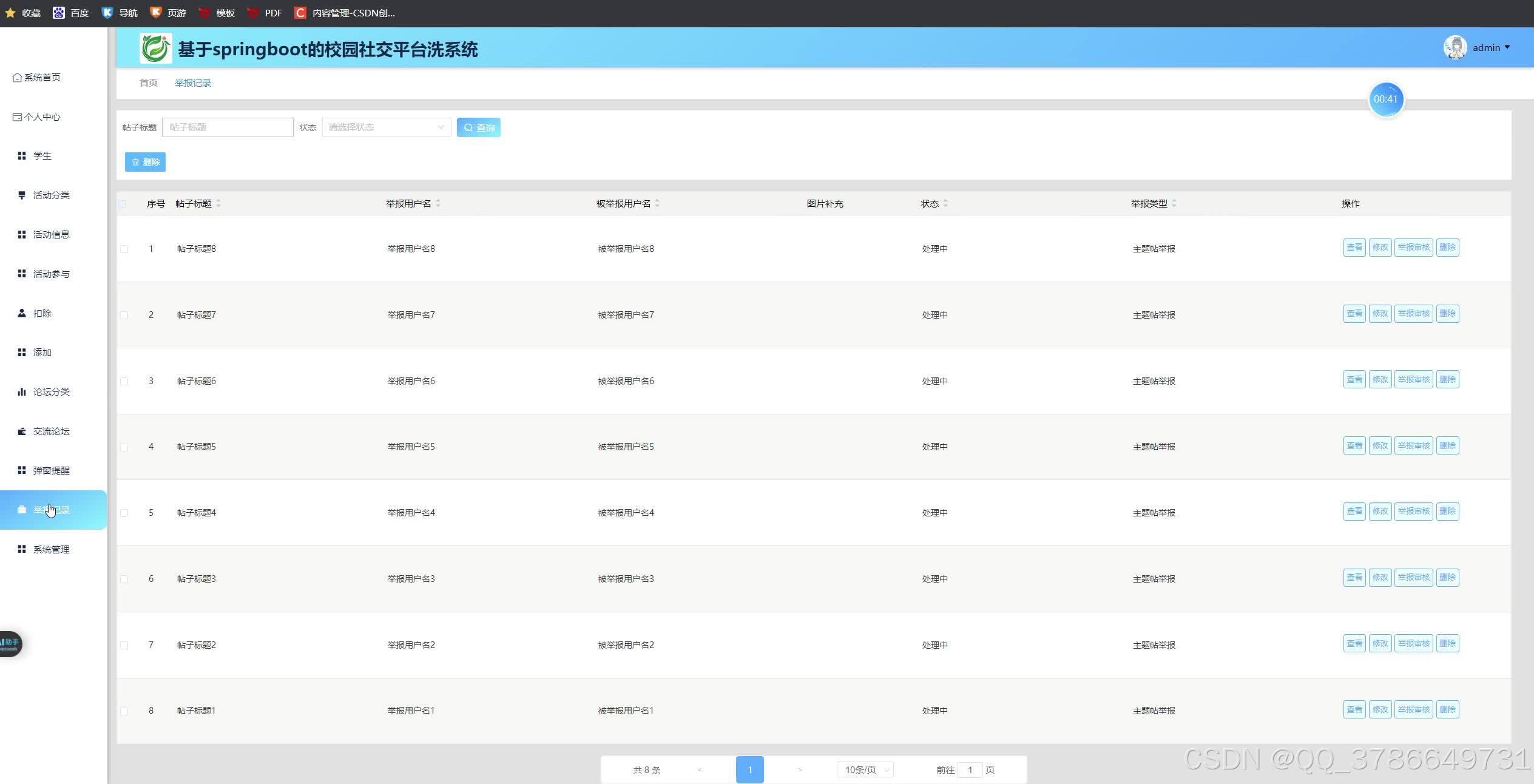Open the 10条/页 page size dropdown
The width and height of the screenshot is (1534, 784).
(x=866, y=769)
